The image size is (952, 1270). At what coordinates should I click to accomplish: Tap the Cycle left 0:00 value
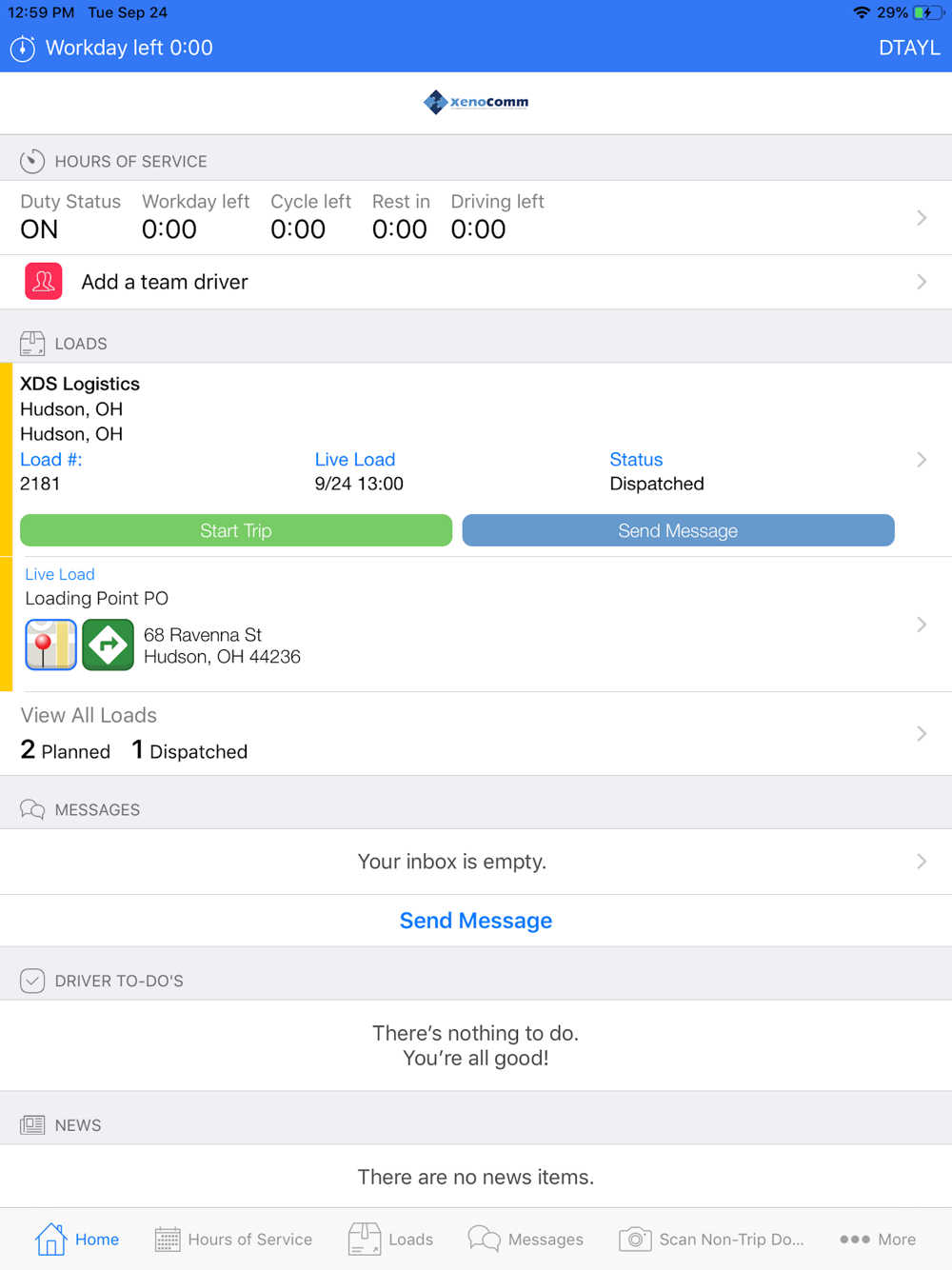tap(298, 229)
